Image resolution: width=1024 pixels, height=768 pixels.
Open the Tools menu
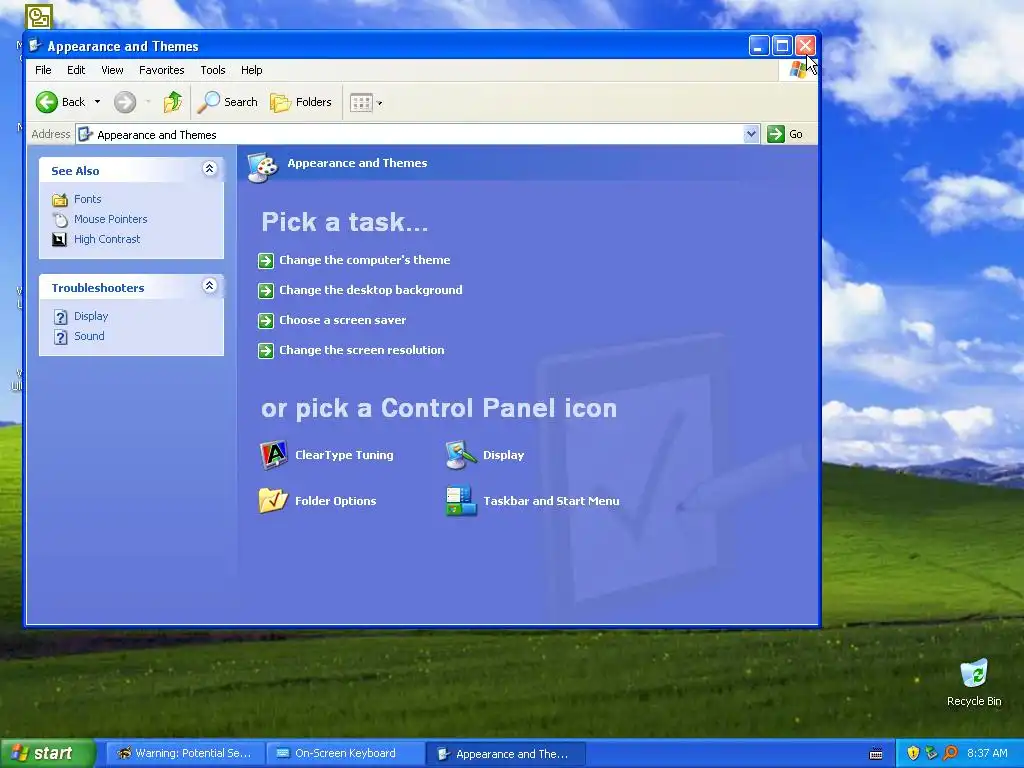pos(213,70)
